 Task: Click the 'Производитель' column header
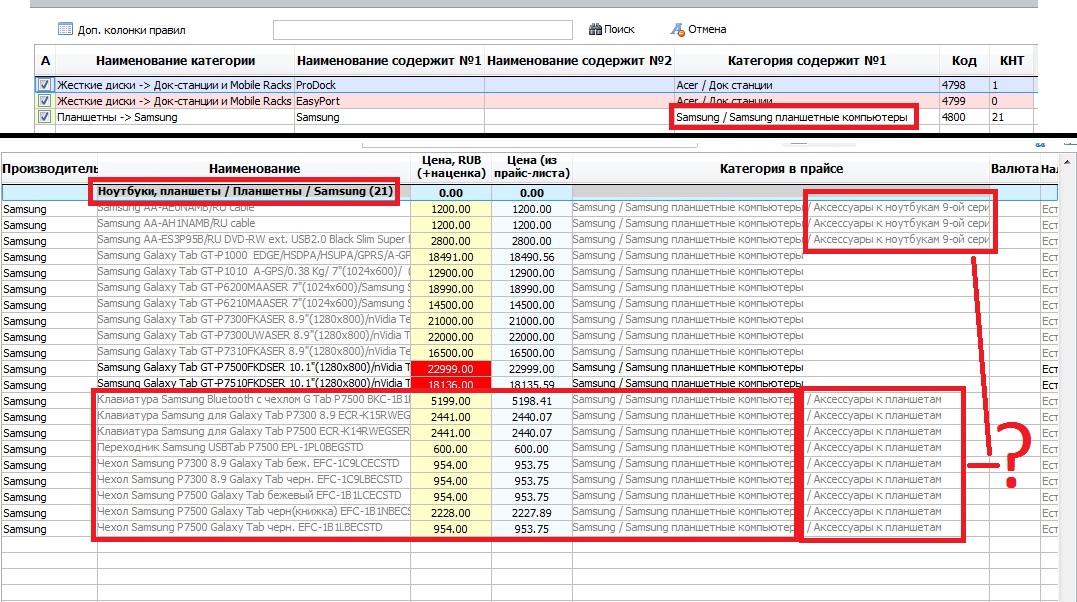tap(49, 168)
